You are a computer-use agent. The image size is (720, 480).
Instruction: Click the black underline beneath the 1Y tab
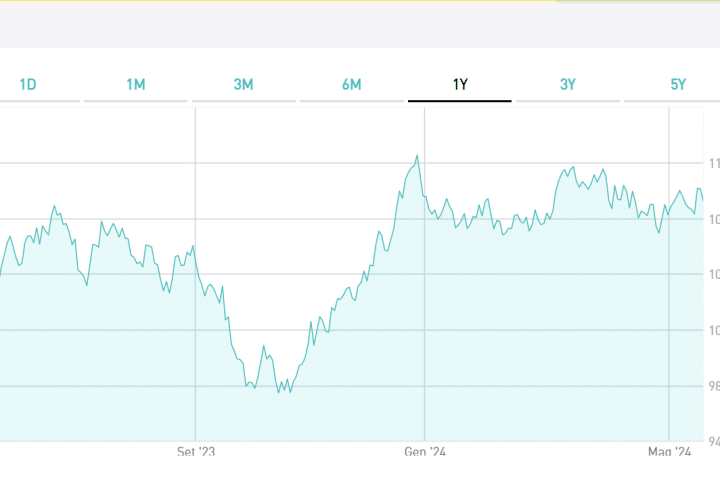tap(460, 101)
